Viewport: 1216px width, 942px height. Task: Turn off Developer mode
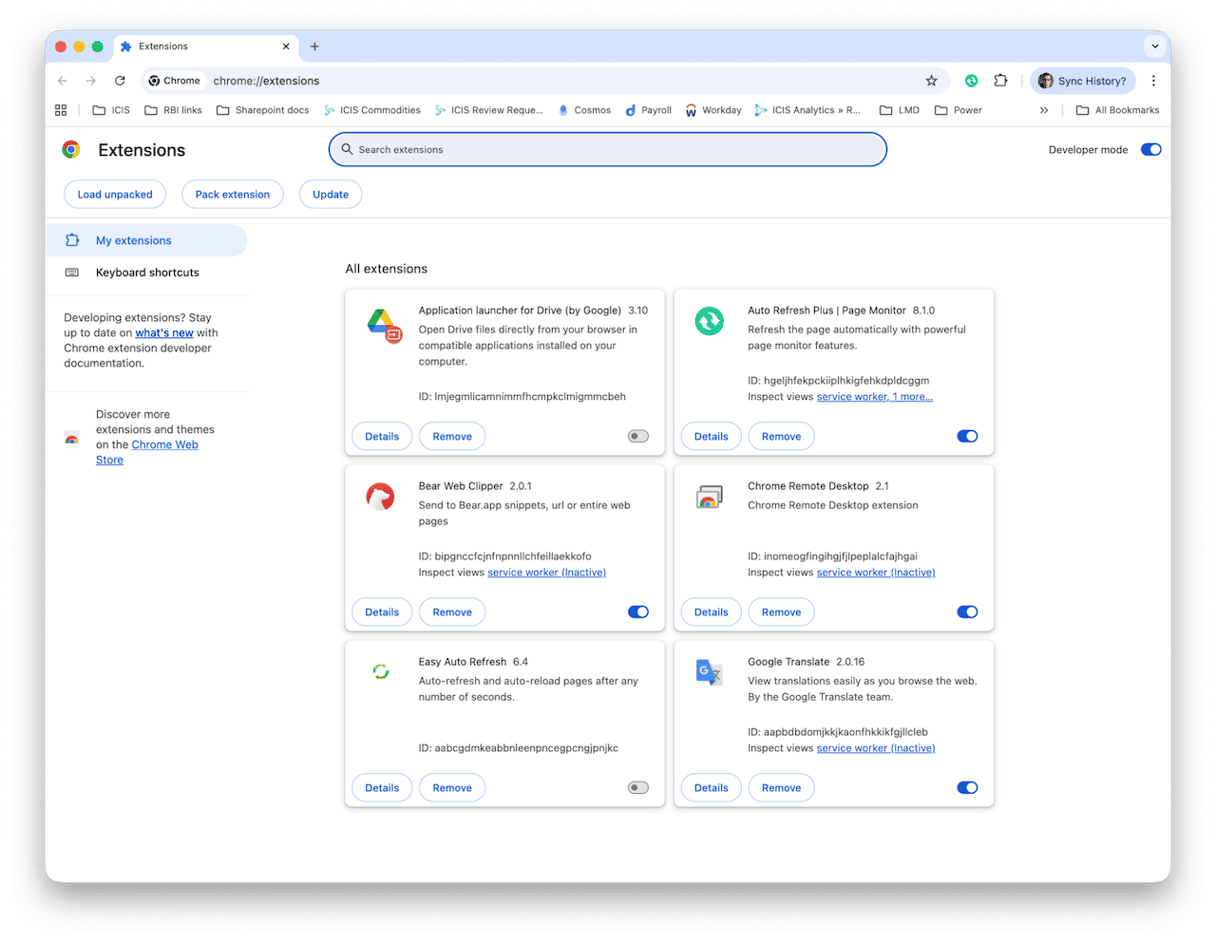1151,150
